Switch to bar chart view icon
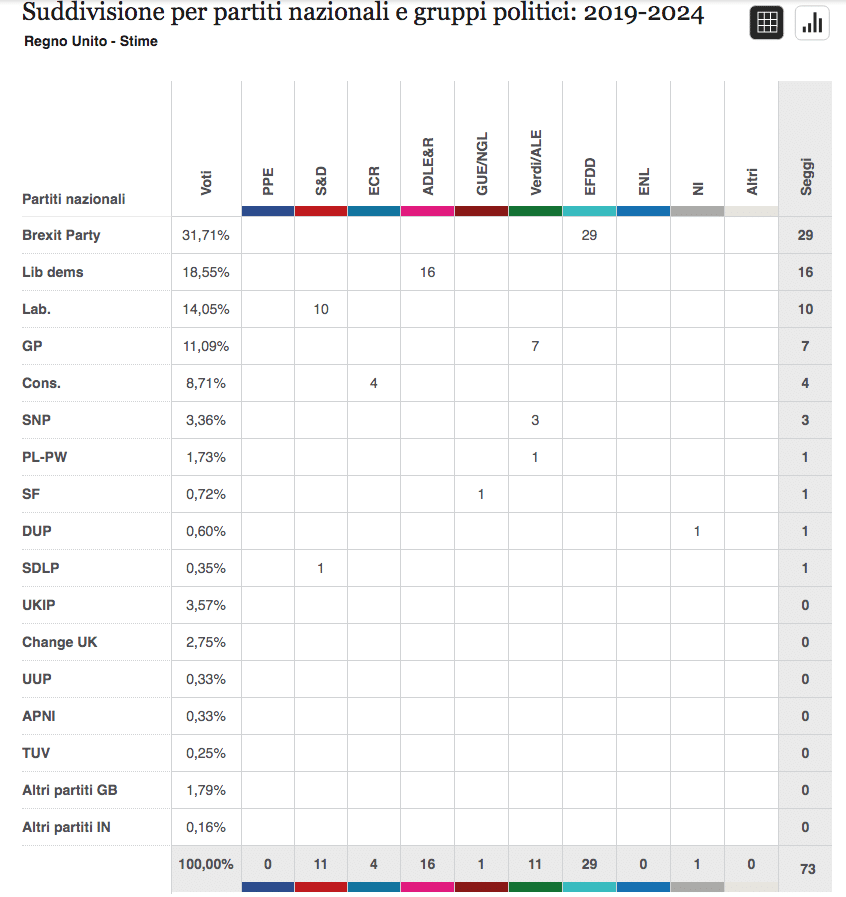 (x=812, y=24)
